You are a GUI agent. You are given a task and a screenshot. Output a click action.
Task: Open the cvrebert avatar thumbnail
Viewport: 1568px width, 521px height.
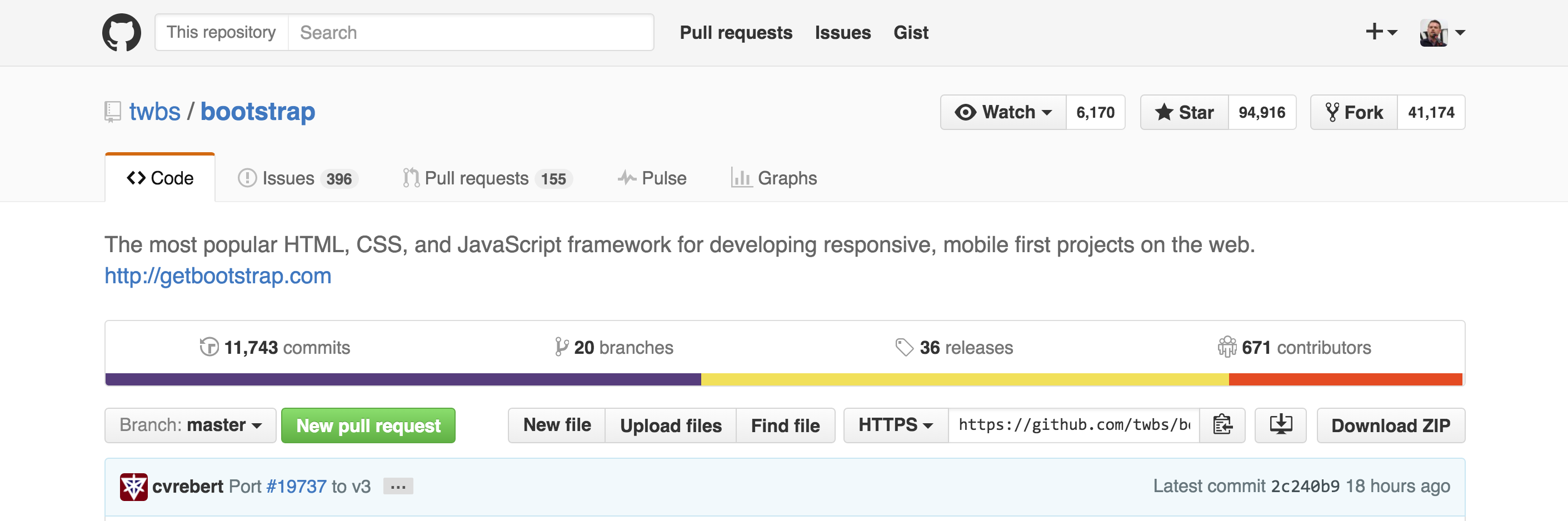[133, 487]
